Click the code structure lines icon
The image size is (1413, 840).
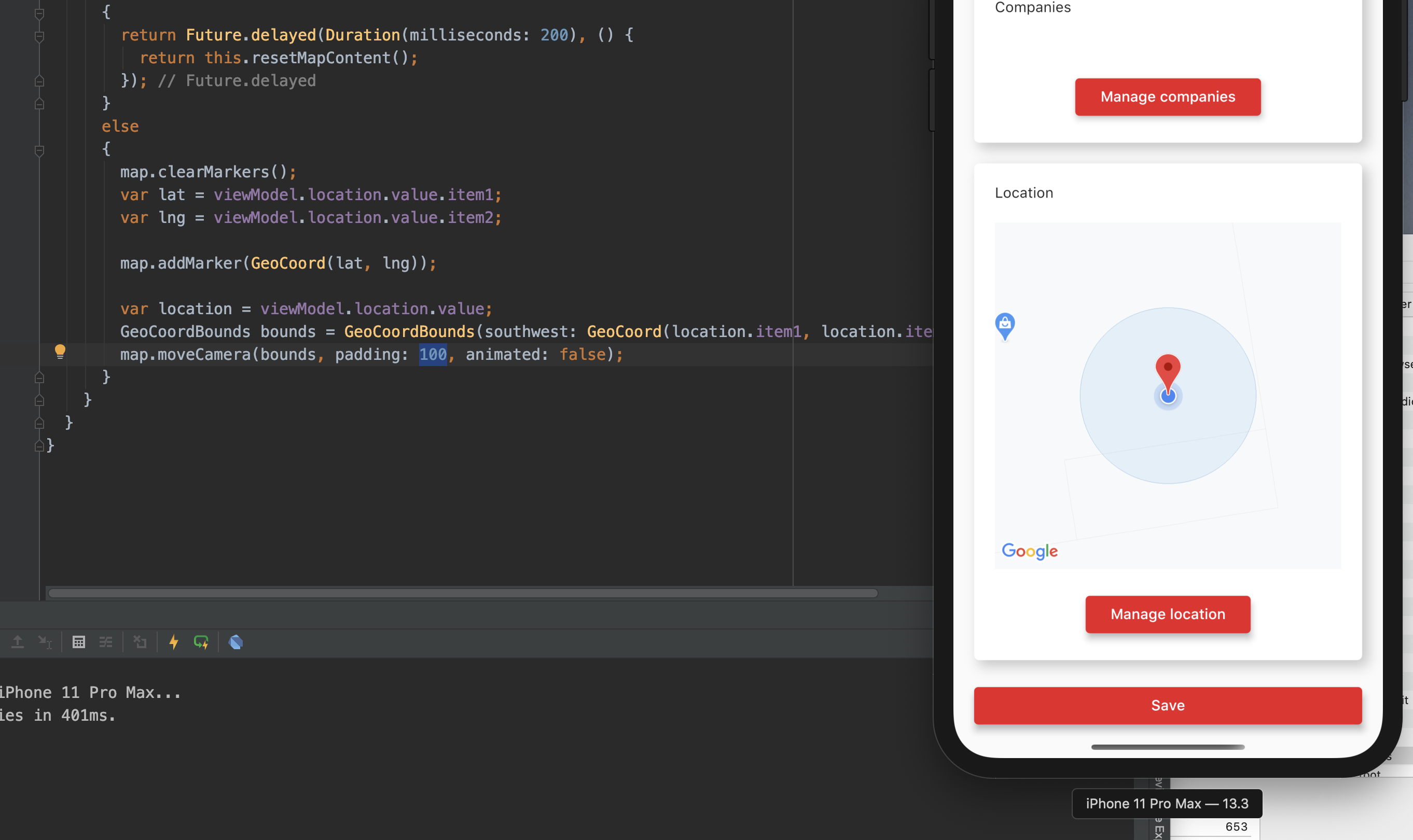click(x=106, y=642)
